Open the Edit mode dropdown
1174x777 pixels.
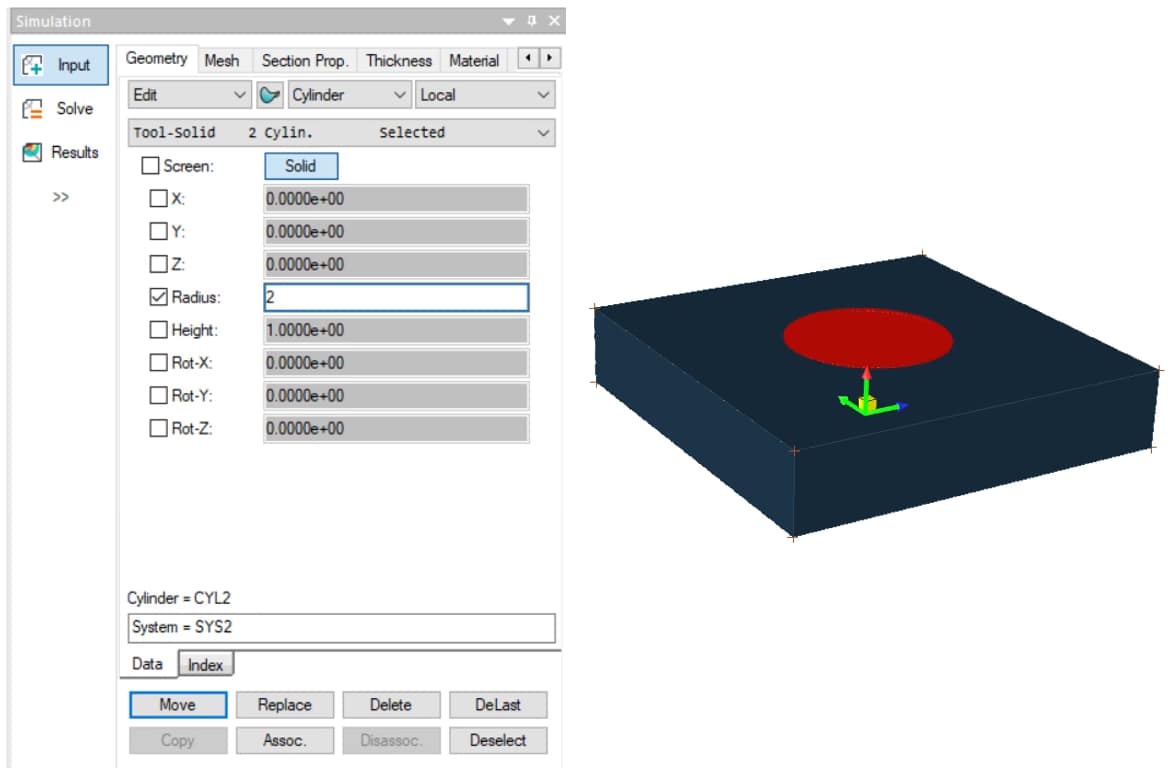tap(190, 95)
